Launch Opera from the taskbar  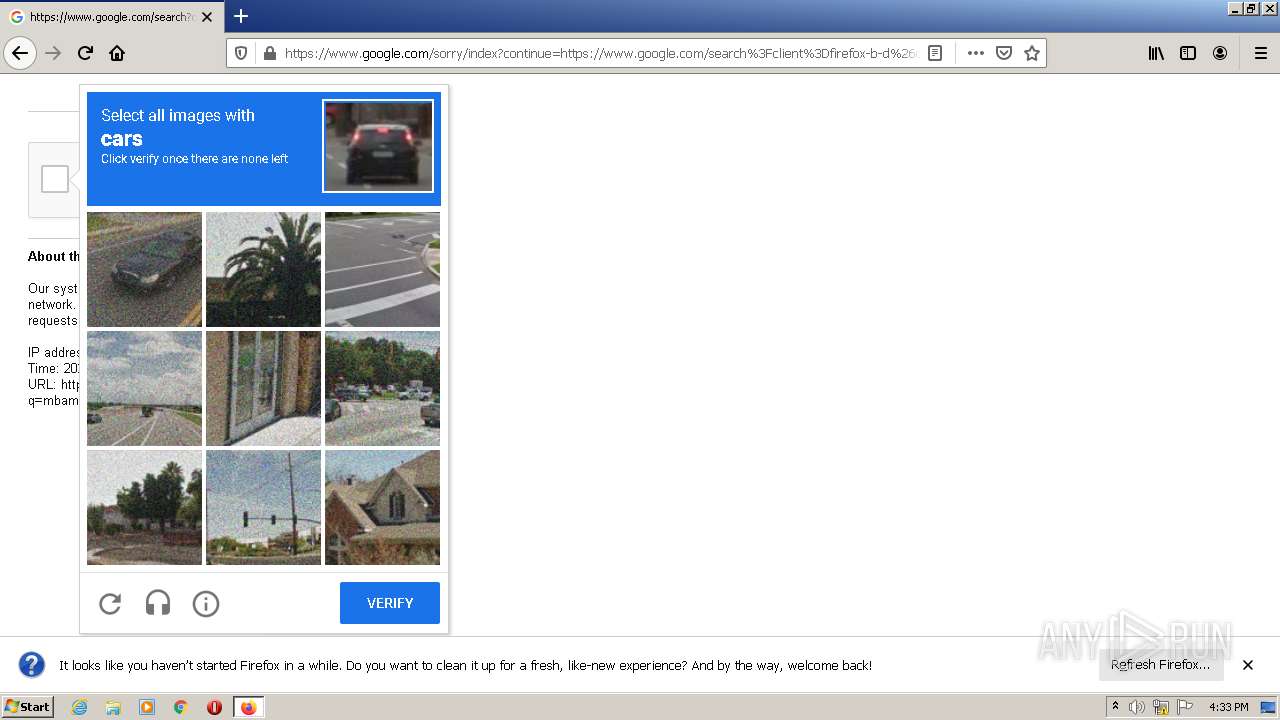[214, 707]
